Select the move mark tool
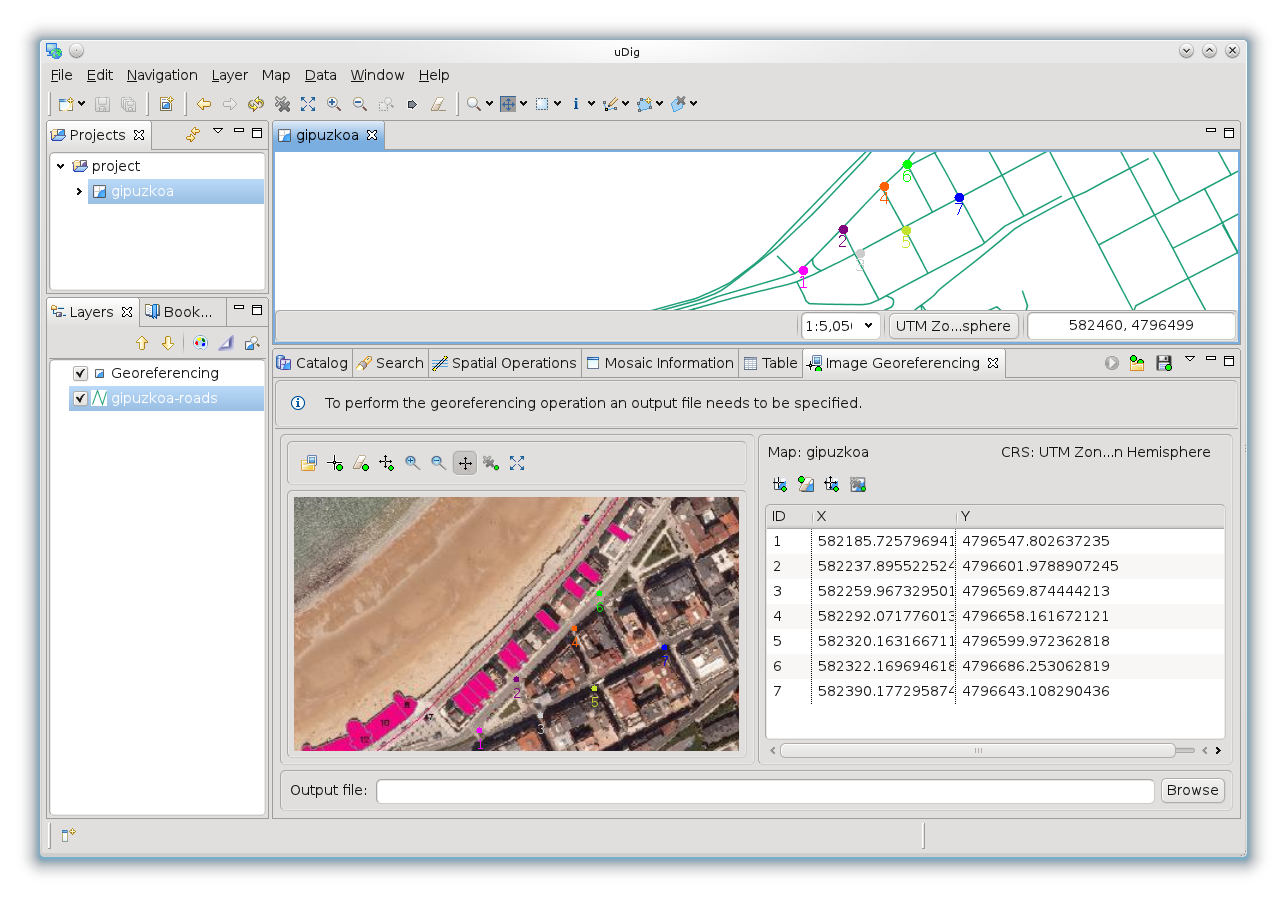This screenshot has height=897, width=1287. [386, 462]
